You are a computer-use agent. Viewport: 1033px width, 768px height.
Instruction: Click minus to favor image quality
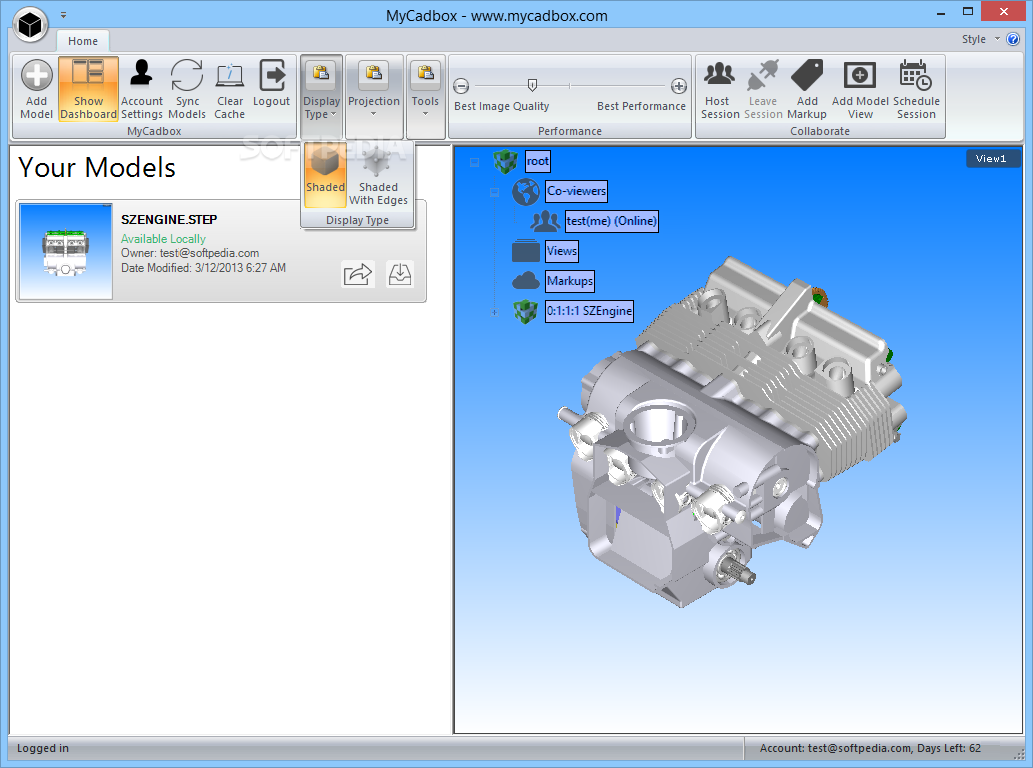click(461, 86)
